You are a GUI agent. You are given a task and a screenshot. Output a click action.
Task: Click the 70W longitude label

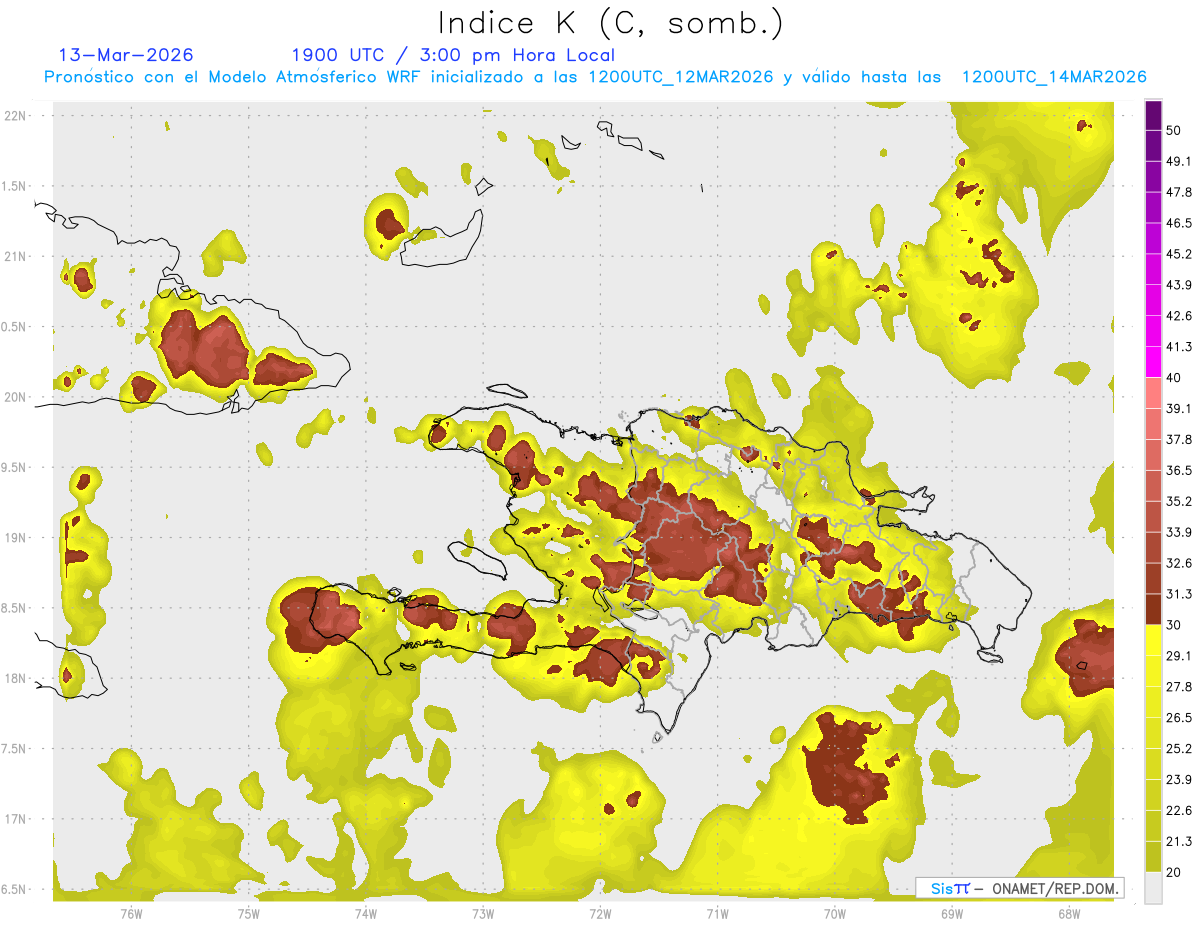coord(835,913)
